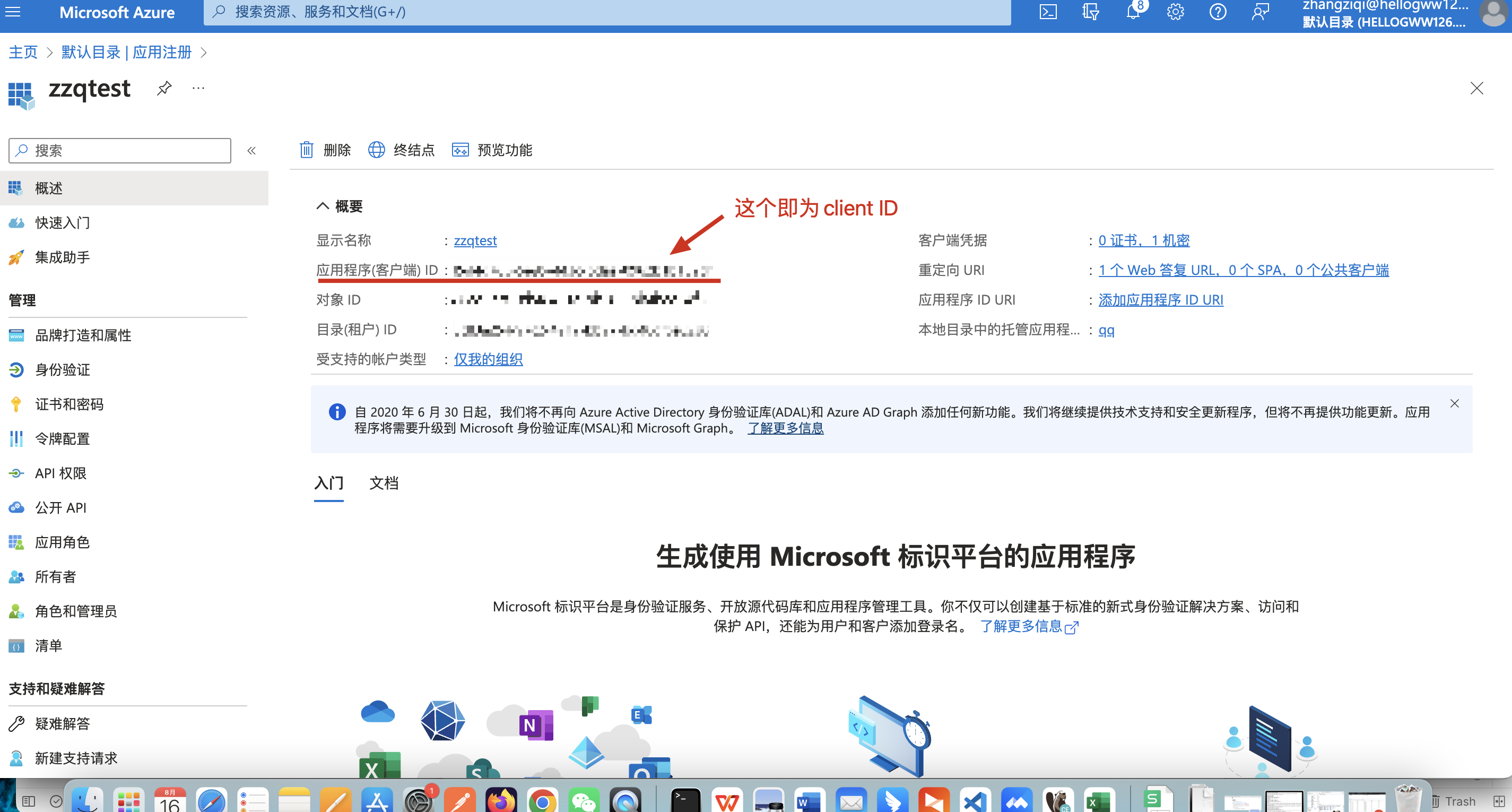The height and width of the screenshot is (812, 1512).
Task: Collapse the 概要 essentials section
Action: 322,206
